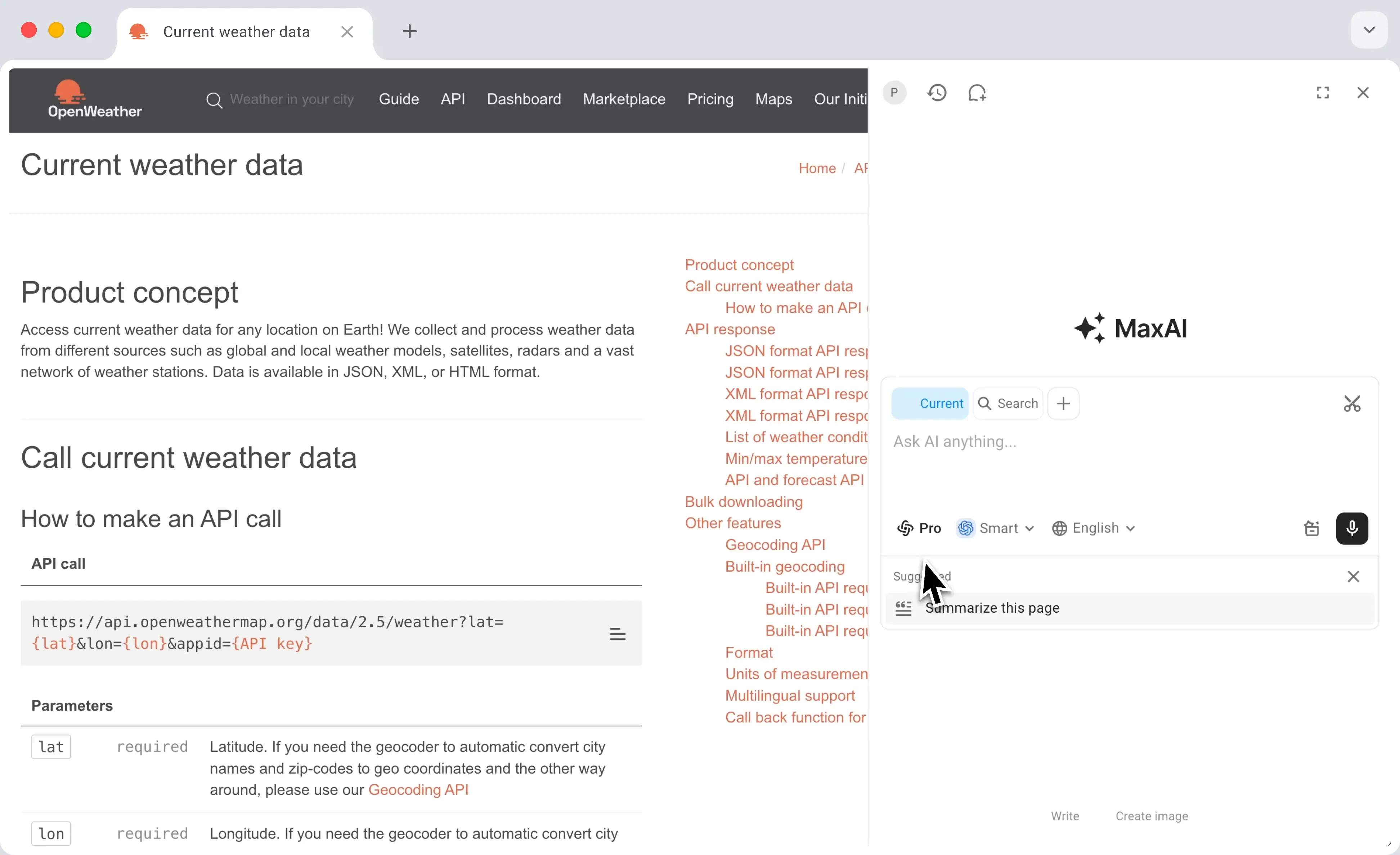Open the MaxAI profile avatar P
This screenshot has width=1400, height=855.
(x=894, y=93)
